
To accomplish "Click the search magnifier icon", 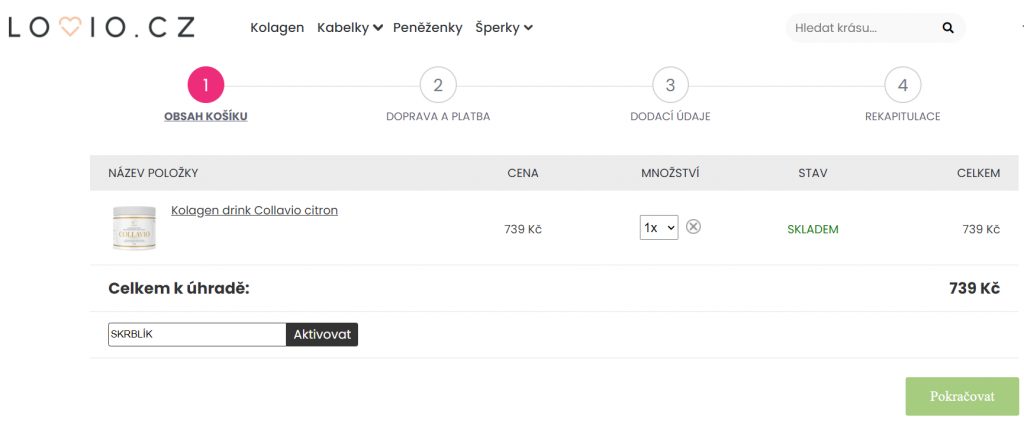I will coord(948,28).
